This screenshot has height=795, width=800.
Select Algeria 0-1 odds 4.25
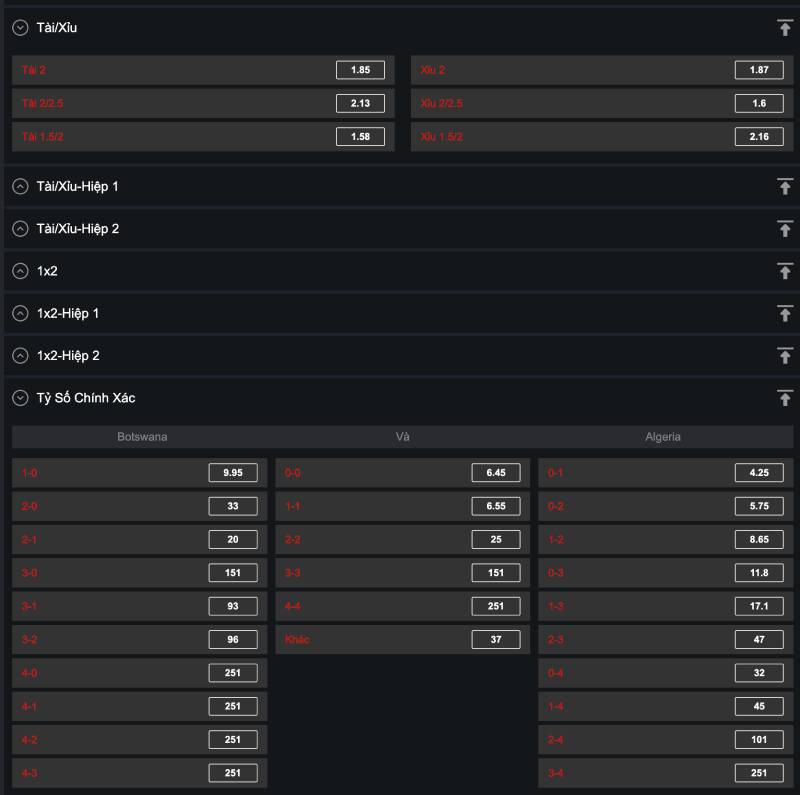(759, 473)
